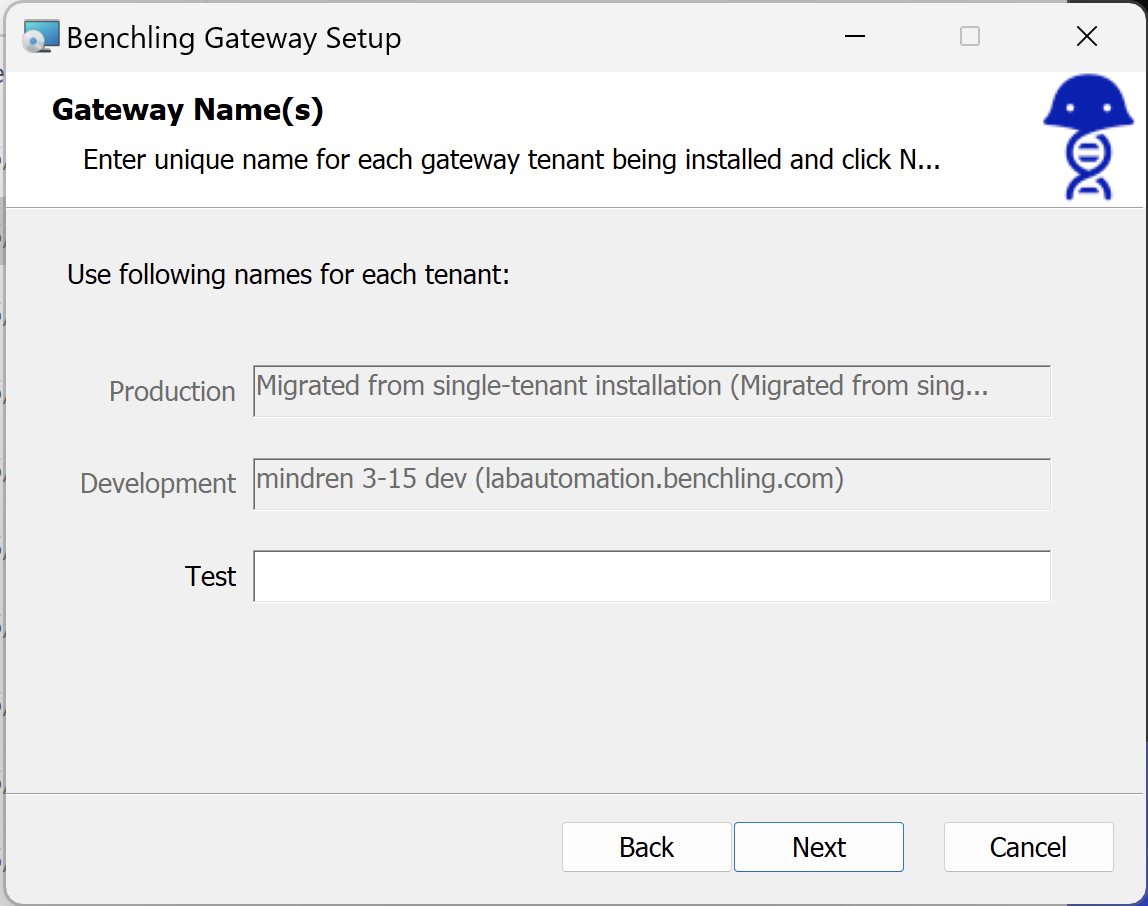Select the Development field showing mindren 3-15 dev

[651, 483]
